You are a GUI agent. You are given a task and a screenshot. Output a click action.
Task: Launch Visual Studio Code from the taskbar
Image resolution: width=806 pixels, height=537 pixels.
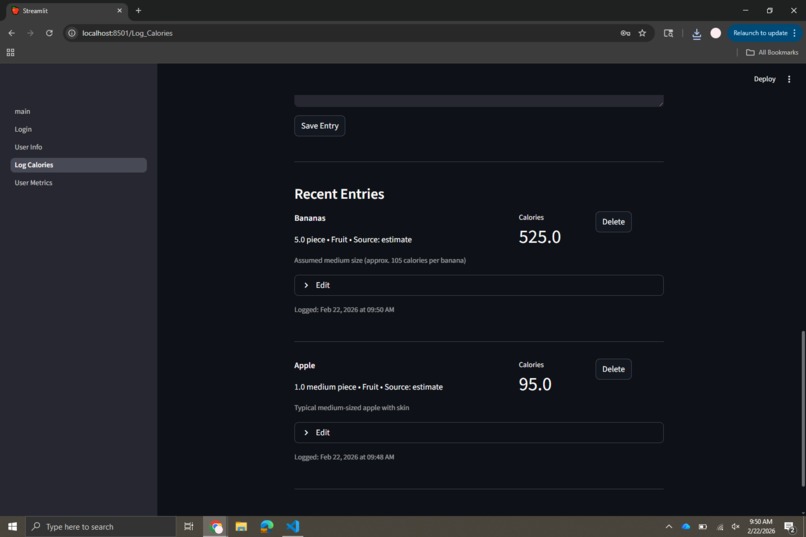293,526
